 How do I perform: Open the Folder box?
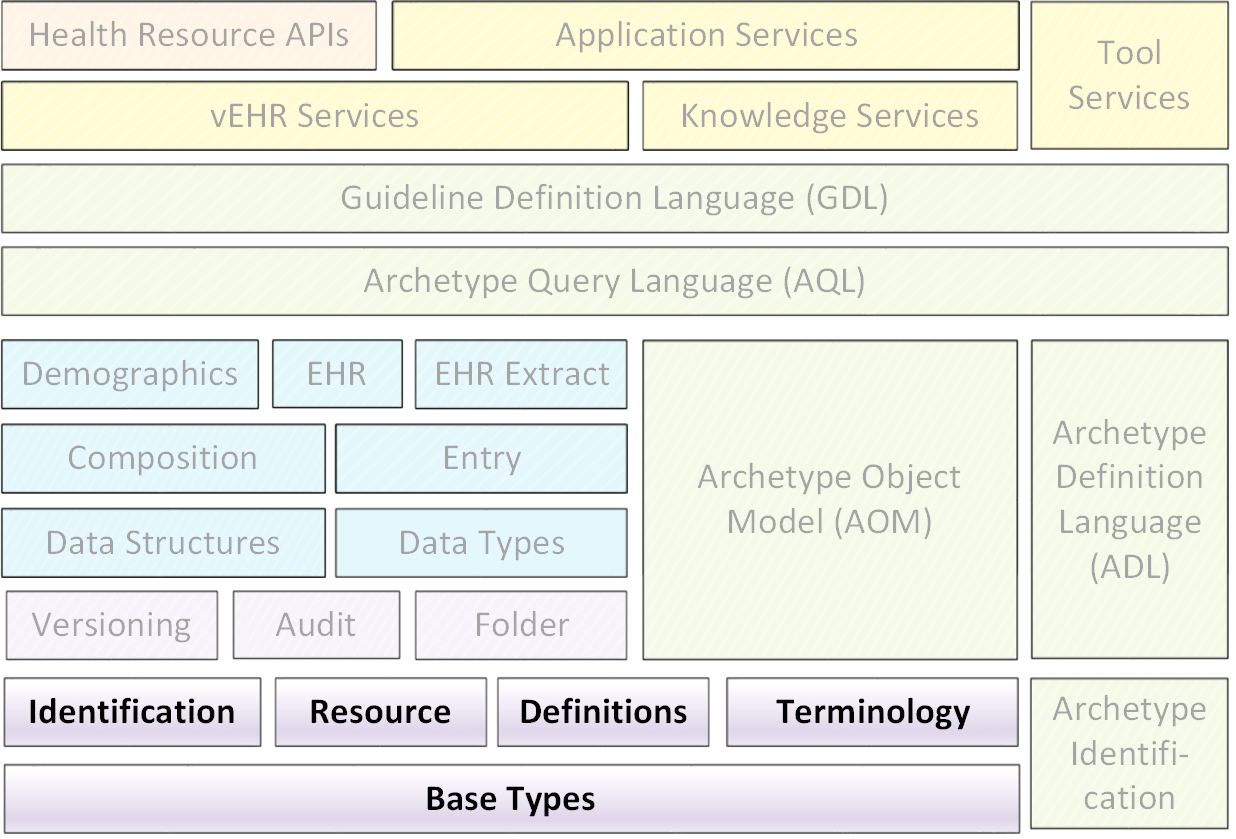(521, 625)
